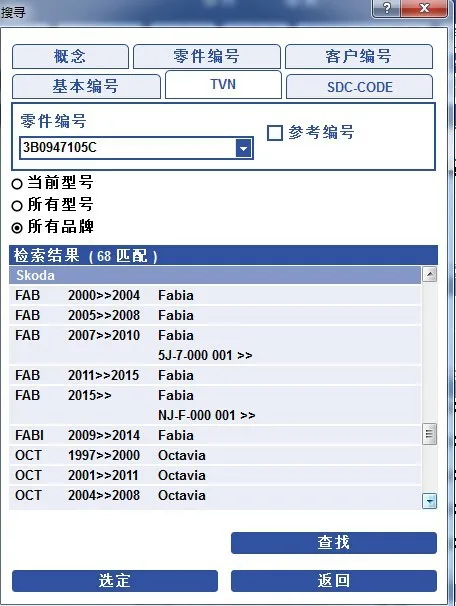This screenshot has width=456, height=606.
Task: Switch to the 客户编号 tab
Action: pyautogui.click(x=359, y=56)
